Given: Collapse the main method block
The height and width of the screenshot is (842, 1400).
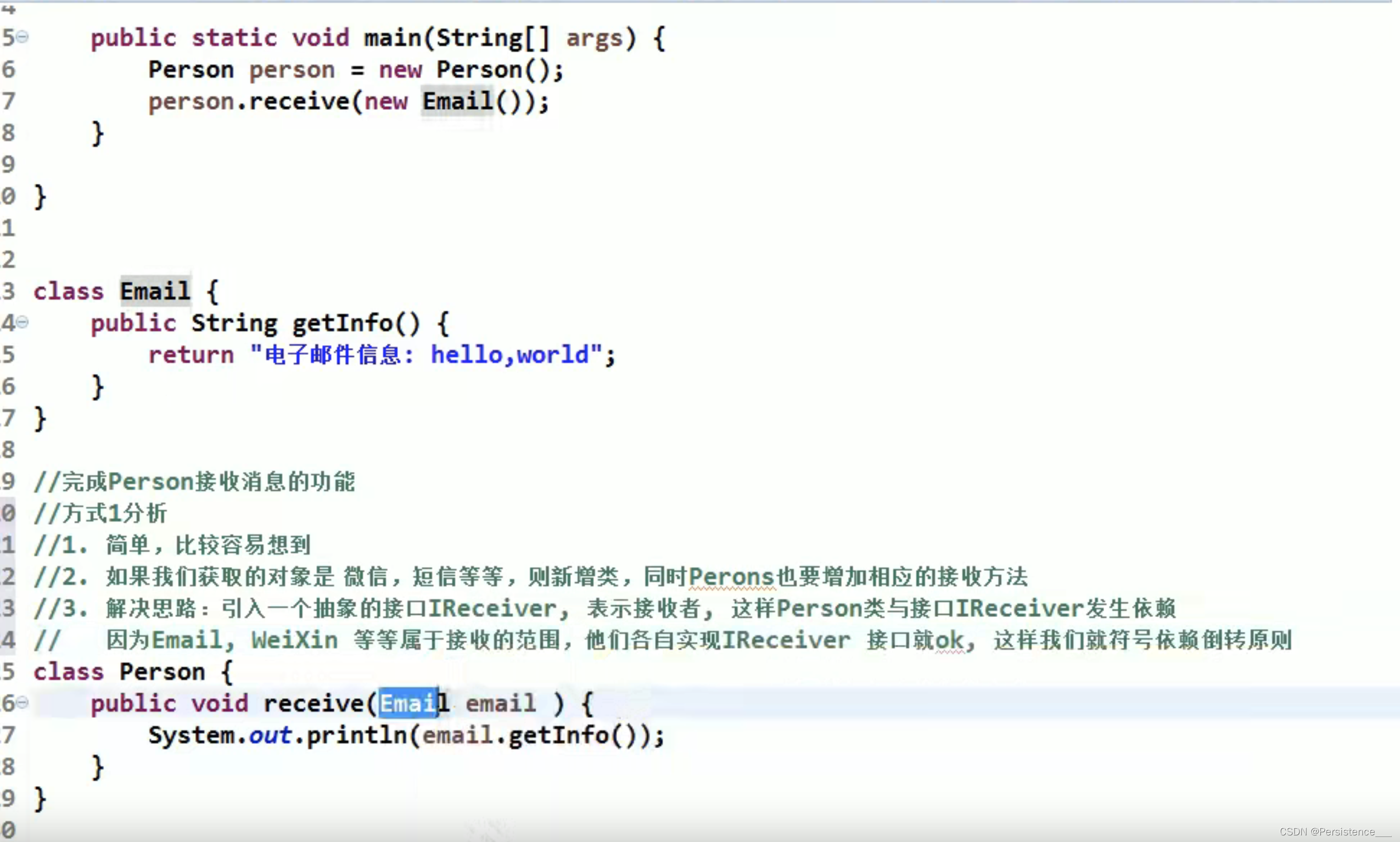Looking at the screenshot, I should pyautogui.click(x=21, y=37).
